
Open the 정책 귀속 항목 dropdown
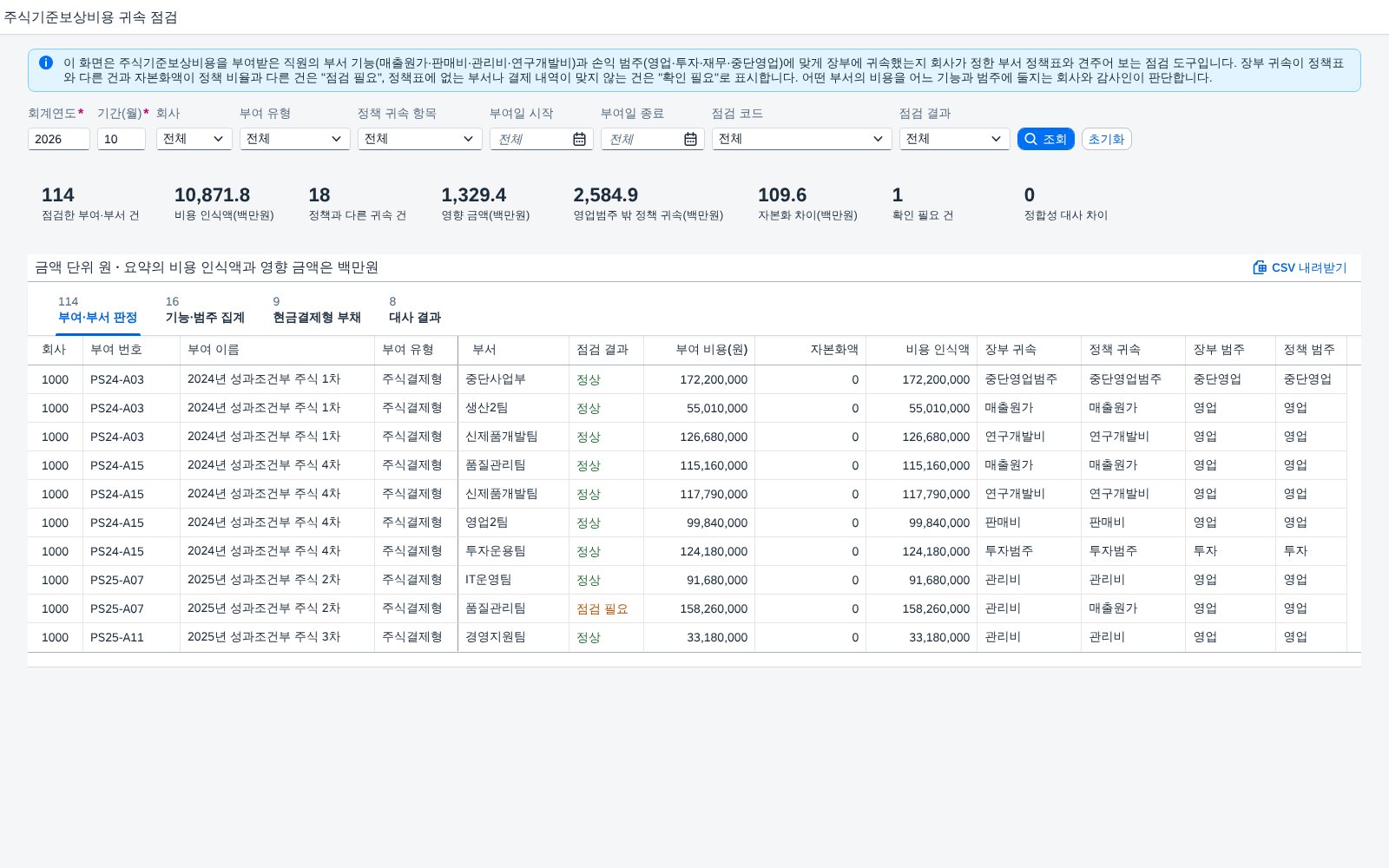pyautogui.click(x=420, y=139)
